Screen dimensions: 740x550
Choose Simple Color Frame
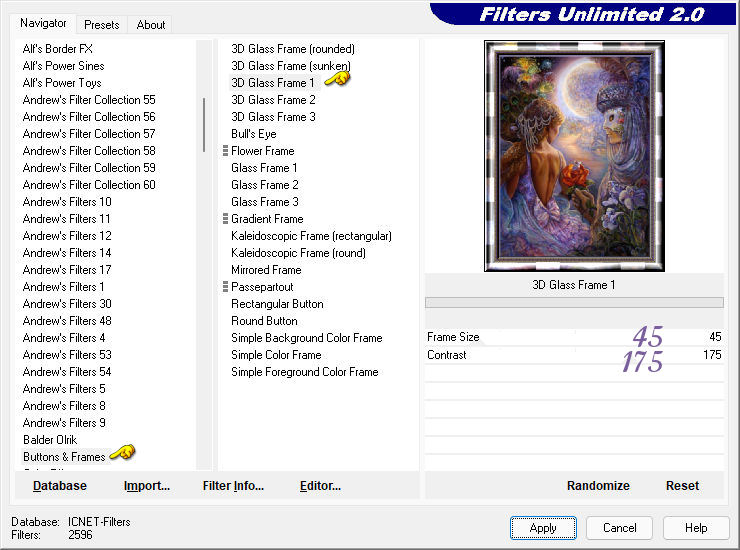tap(276, 355)
